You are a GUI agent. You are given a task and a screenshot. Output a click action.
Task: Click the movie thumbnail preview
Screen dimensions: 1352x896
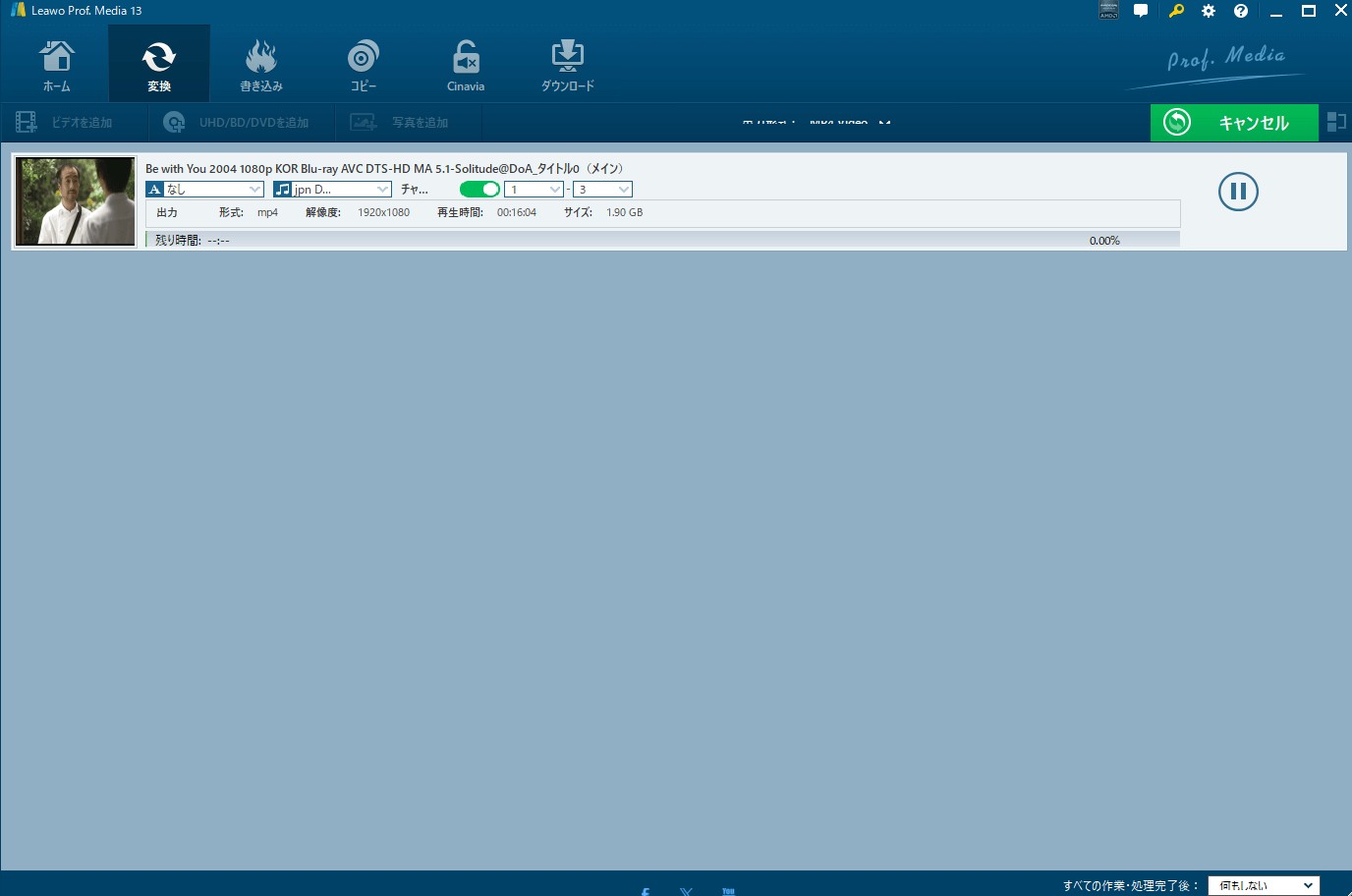pos(76,201)
